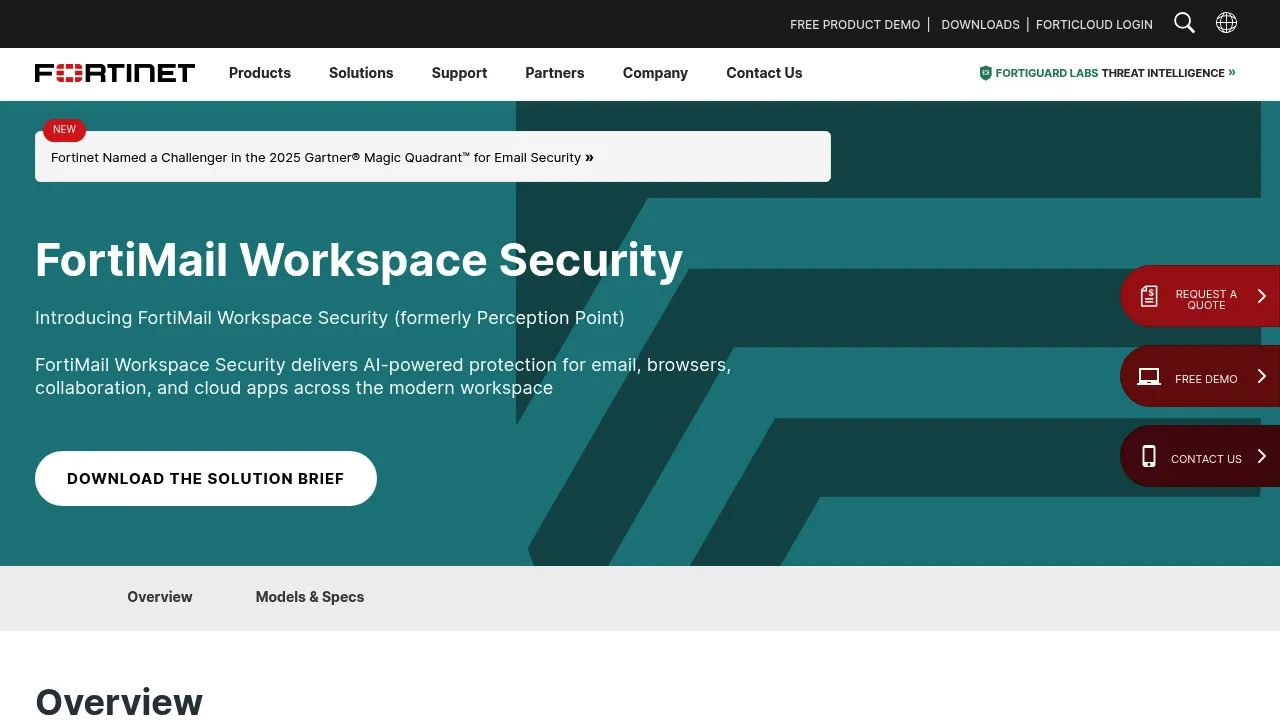Viewport: 1280px width, 720px height.
Task: Click the NEW badge on announcement
Action: (64, 130)
